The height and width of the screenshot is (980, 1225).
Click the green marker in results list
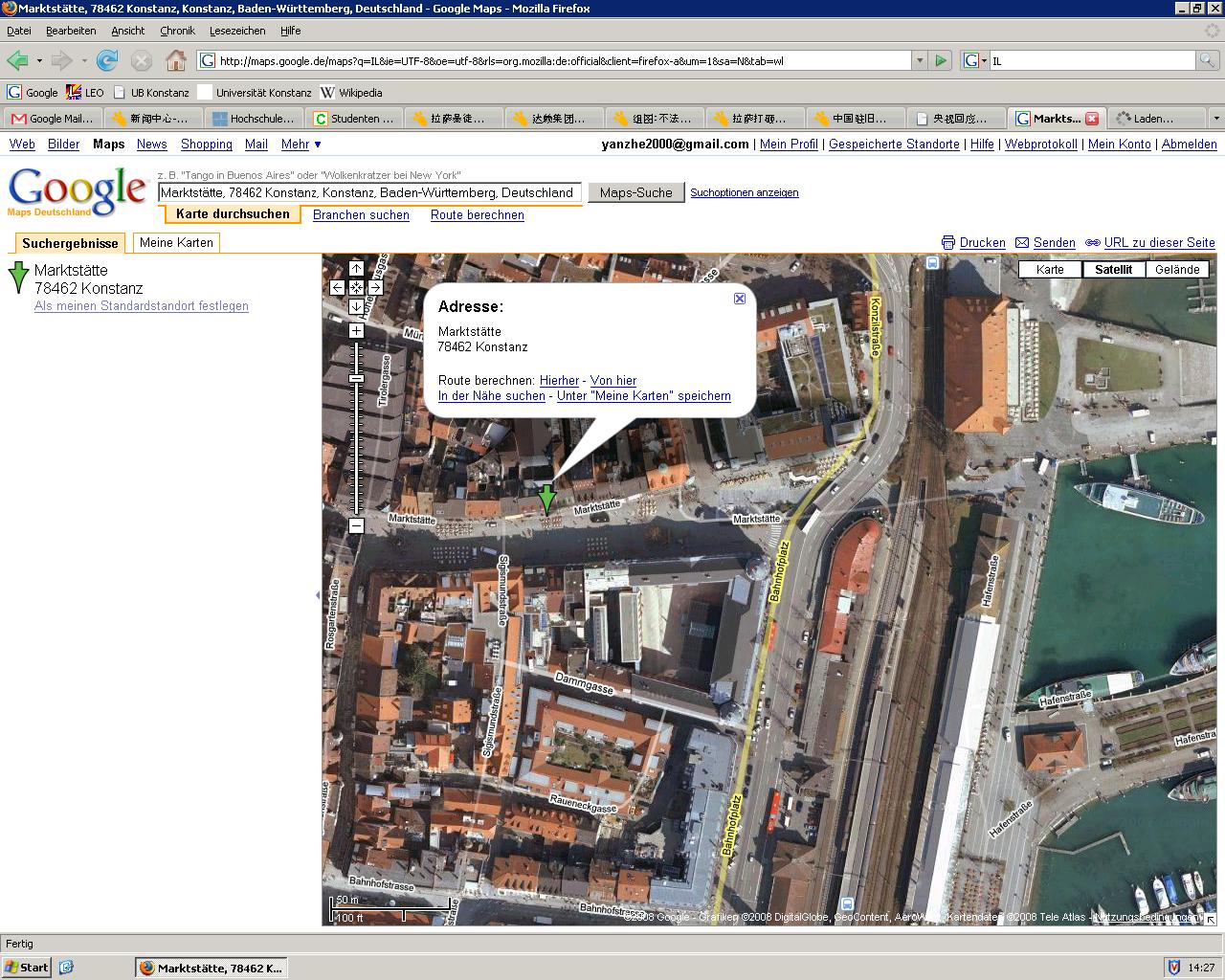tap(18, 278)
